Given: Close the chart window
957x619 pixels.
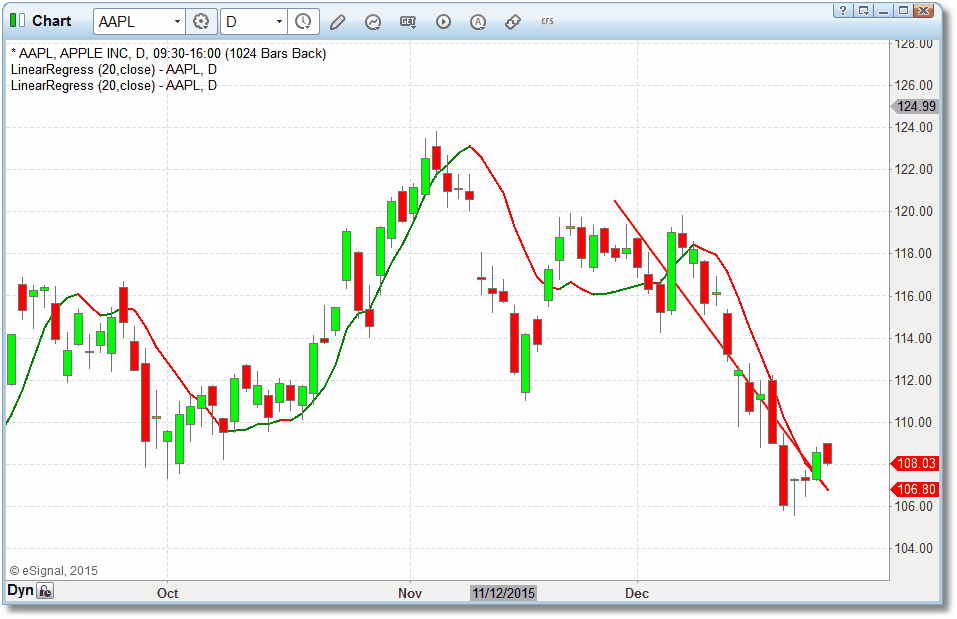Looking at the screenshot, I should click(924, 10).
